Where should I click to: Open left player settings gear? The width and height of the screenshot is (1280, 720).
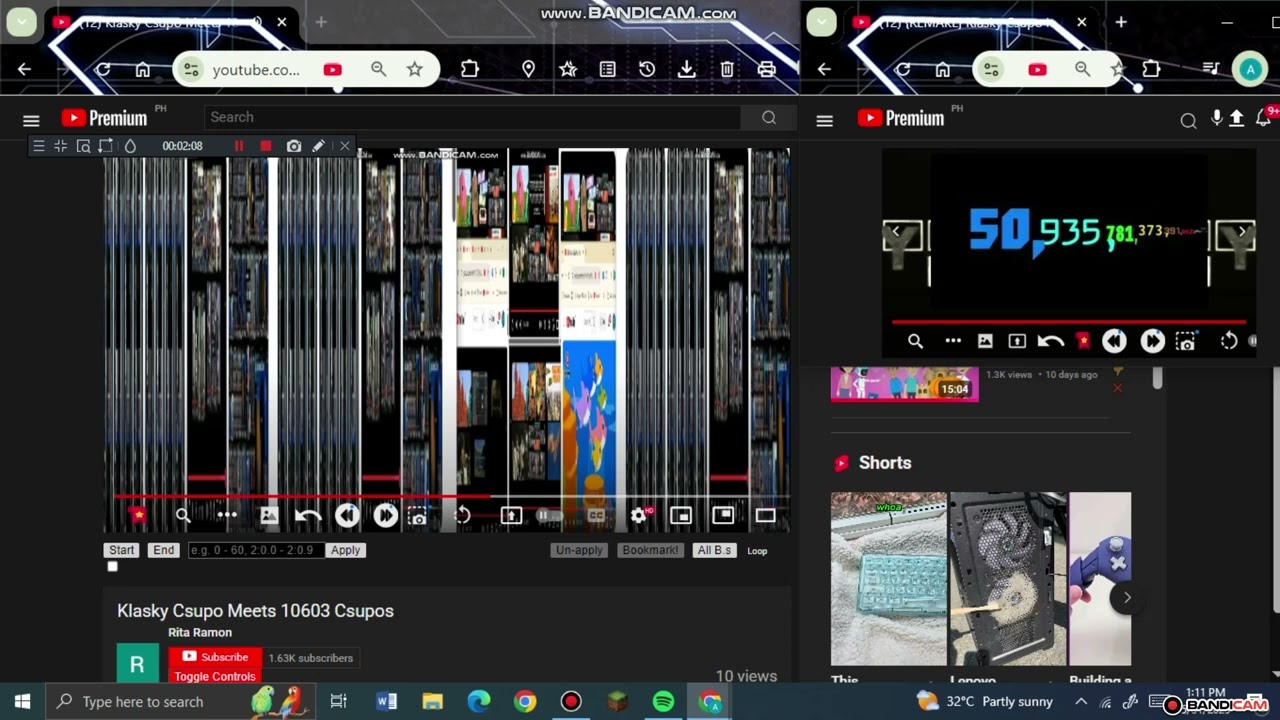click(x=640, y=515)
